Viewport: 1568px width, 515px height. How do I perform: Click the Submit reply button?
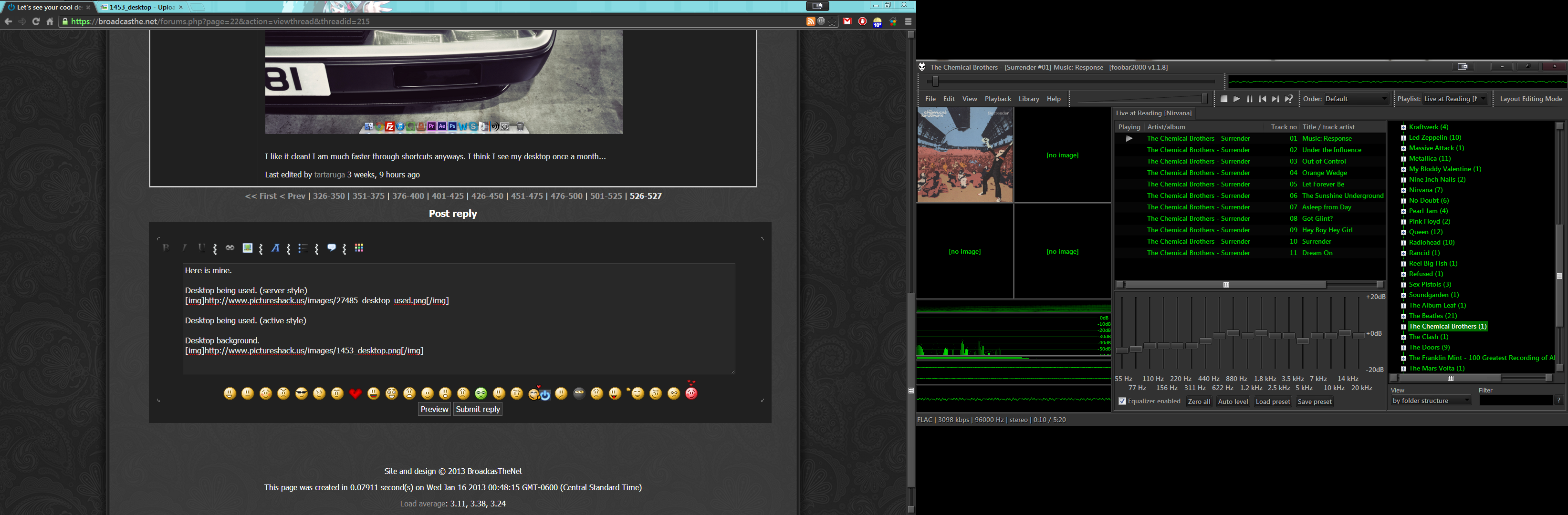tap(478, 409)
